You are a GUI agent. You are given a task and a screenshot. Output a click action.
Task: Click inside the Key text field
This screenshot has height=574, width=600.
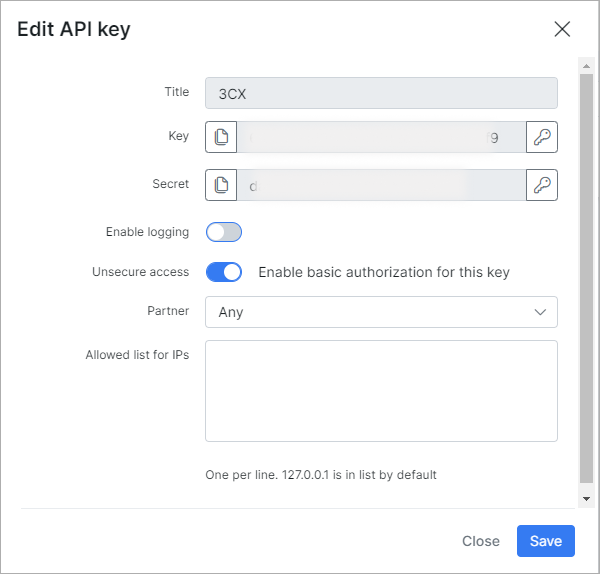click(x=380, y=138)
